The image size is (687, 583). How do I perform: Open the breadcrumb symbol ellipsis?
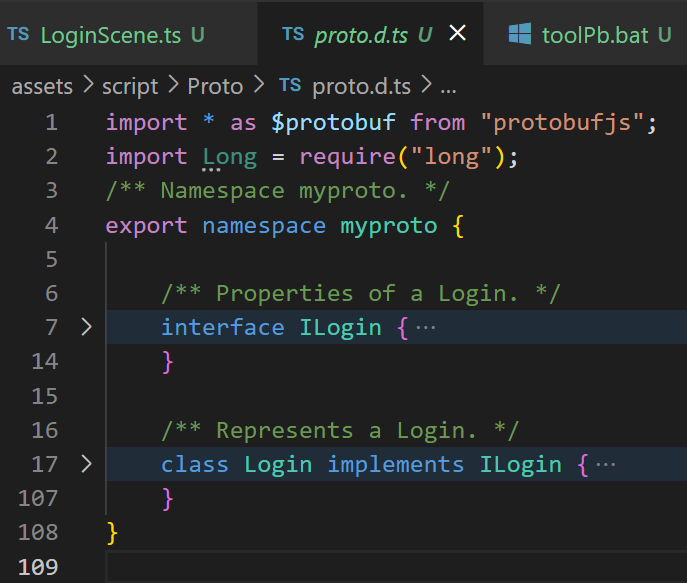(448, 86)
